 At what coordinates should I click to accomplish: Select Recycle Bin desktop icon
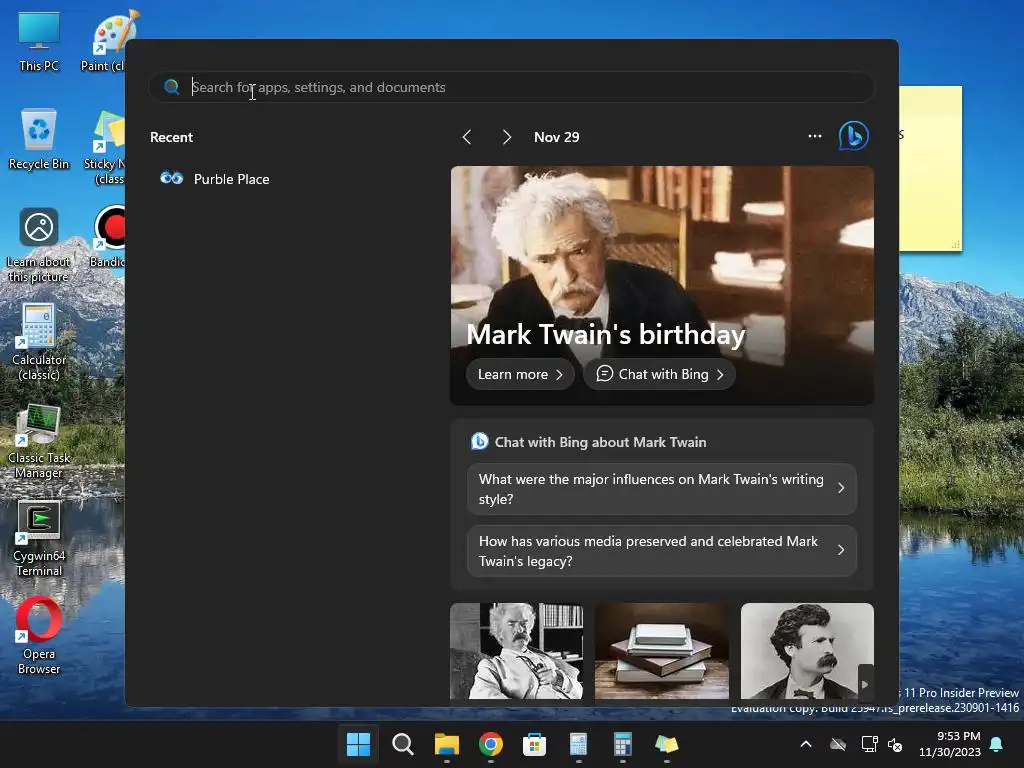(x=39, y=139)
